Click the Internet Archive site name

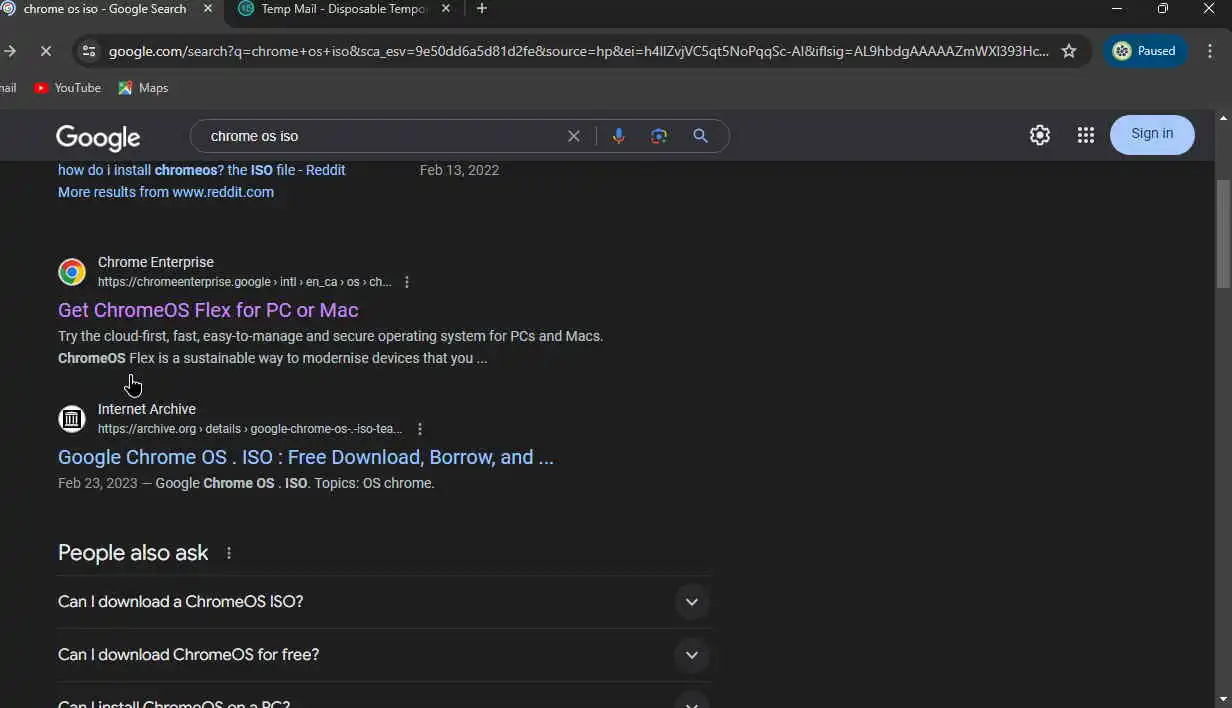click(147, 409)
